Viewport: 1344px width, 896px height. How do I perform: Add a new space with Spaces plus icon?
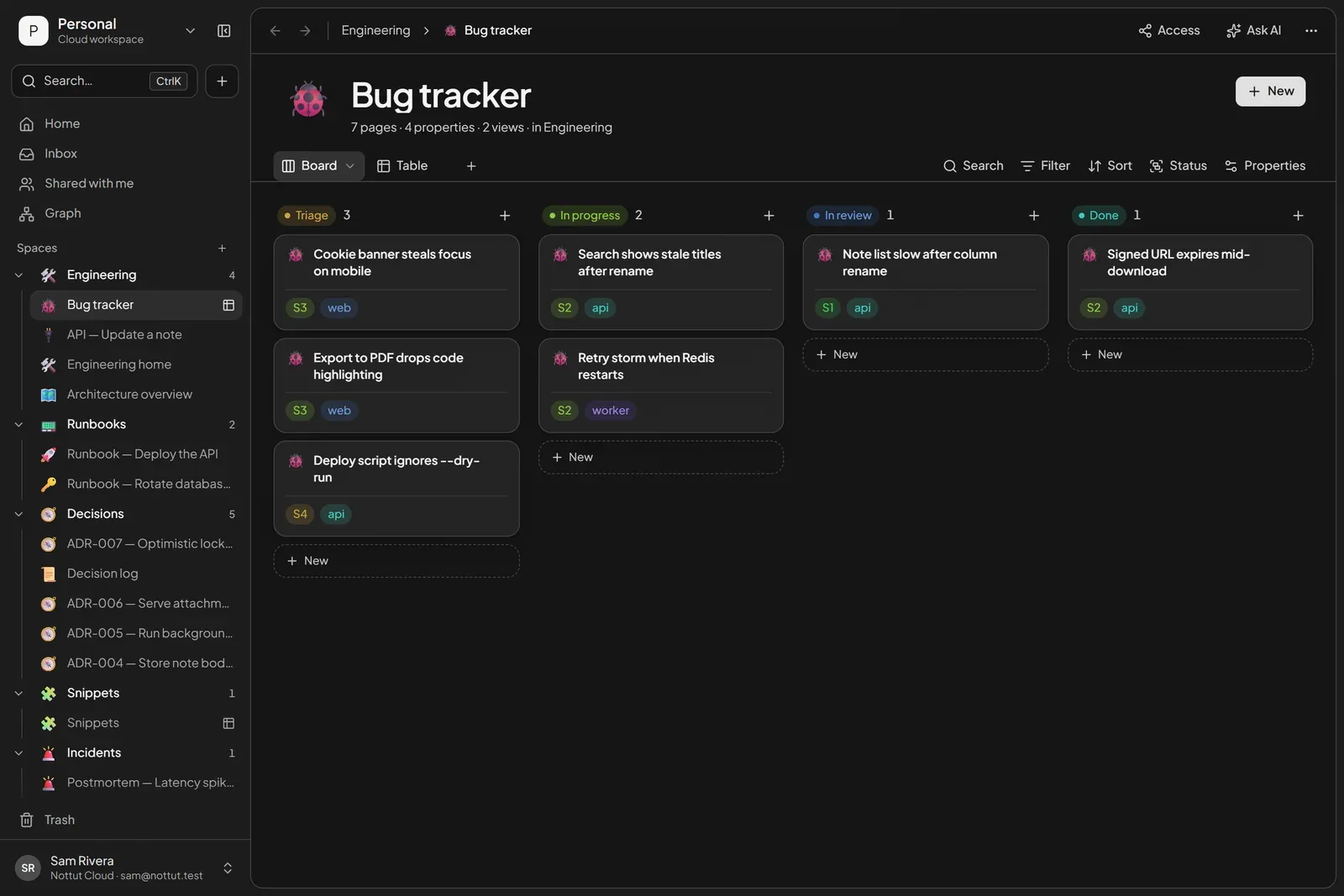pos(222,249)
